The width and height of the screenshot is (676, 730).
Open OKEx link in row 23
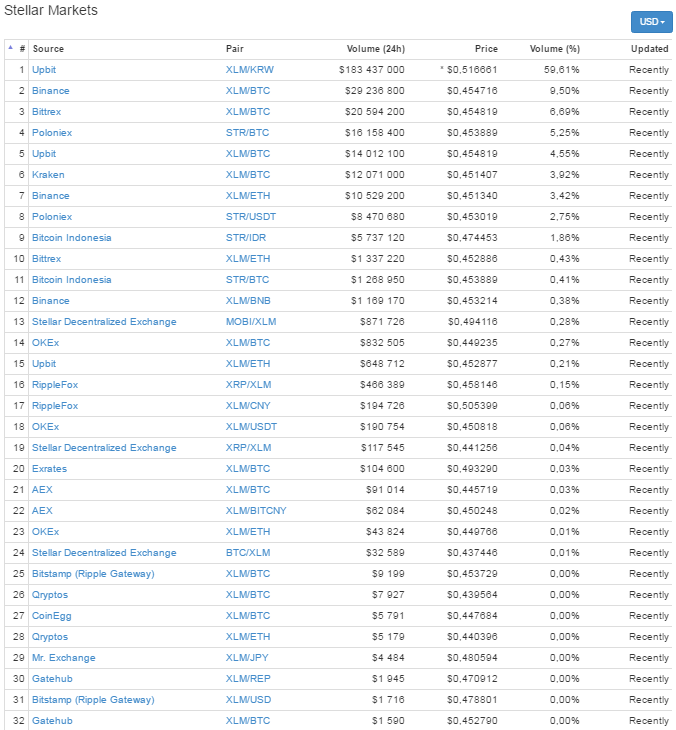click(45, 532)
